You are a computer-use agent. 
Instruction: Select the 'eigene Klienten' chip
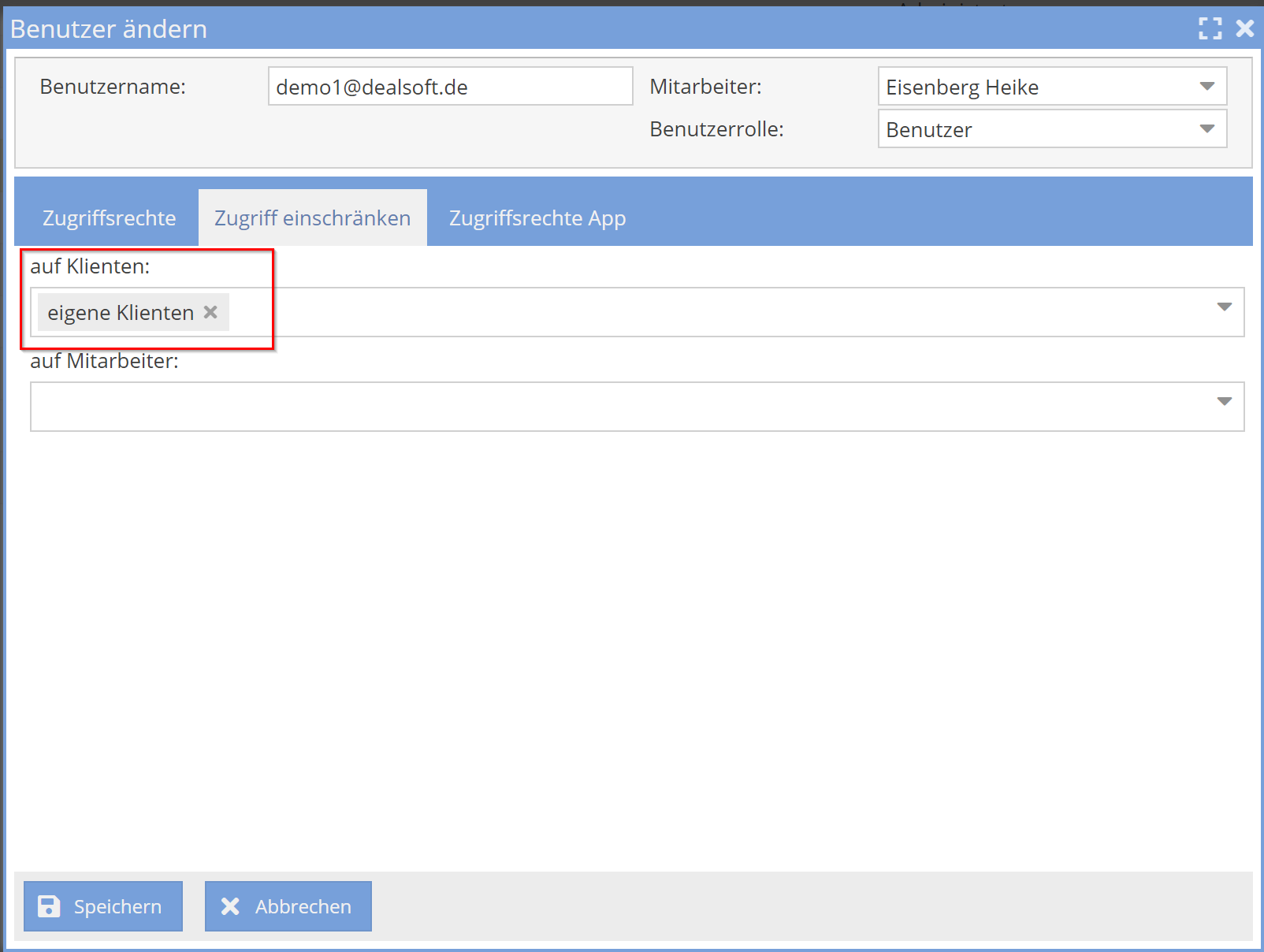(x=120, y=313)
